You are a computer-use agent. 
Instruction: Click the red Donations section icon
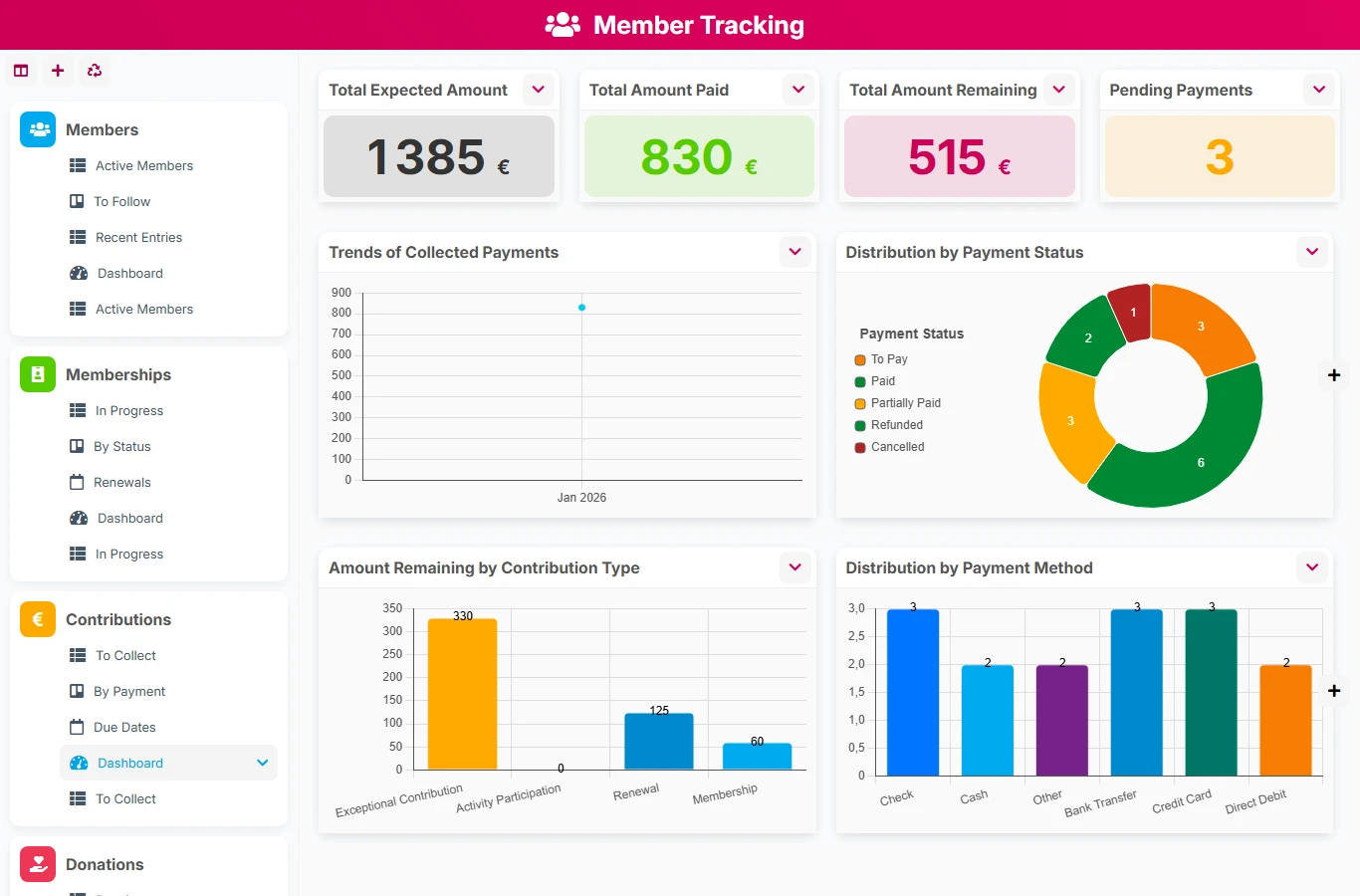[38, 864]
